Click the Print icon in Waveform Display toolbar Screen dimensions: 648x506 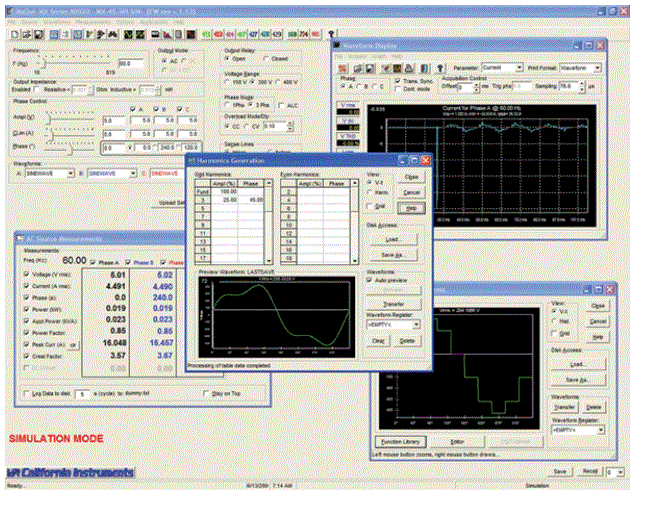coord(409,68)
